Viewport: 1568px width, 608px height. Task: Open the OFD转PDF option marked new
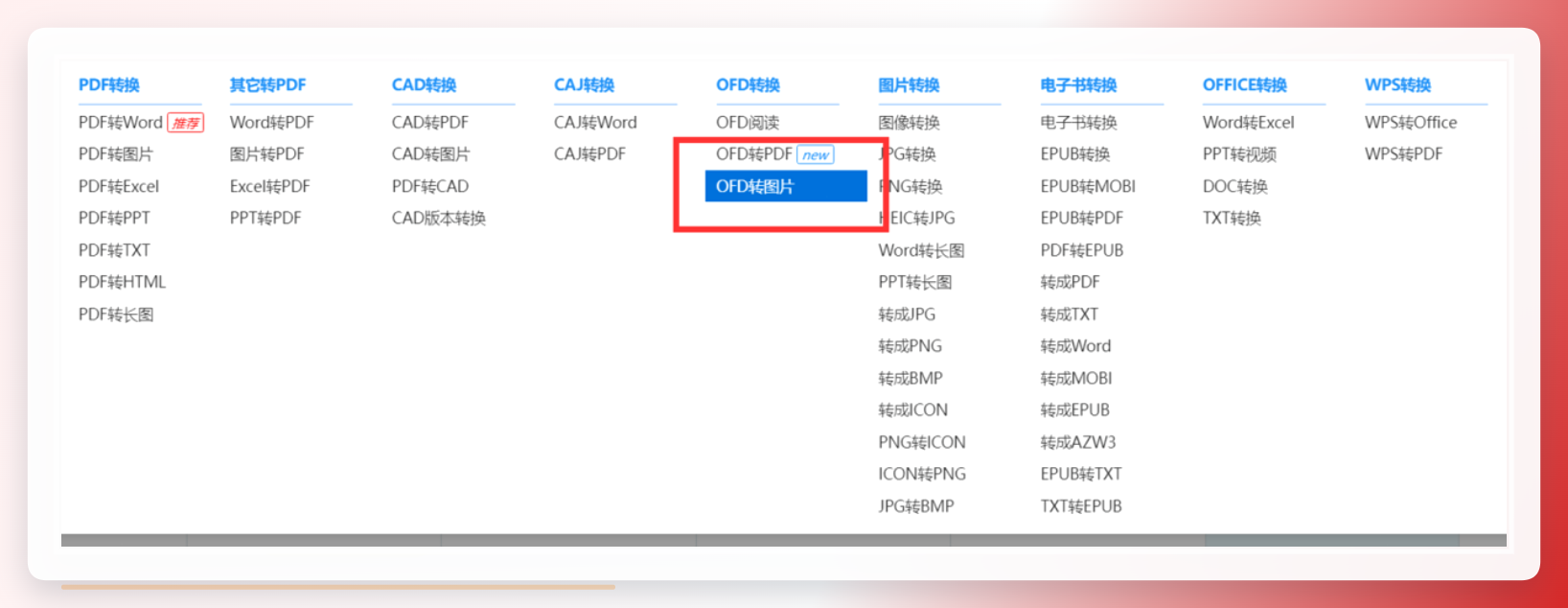(754, 154)
